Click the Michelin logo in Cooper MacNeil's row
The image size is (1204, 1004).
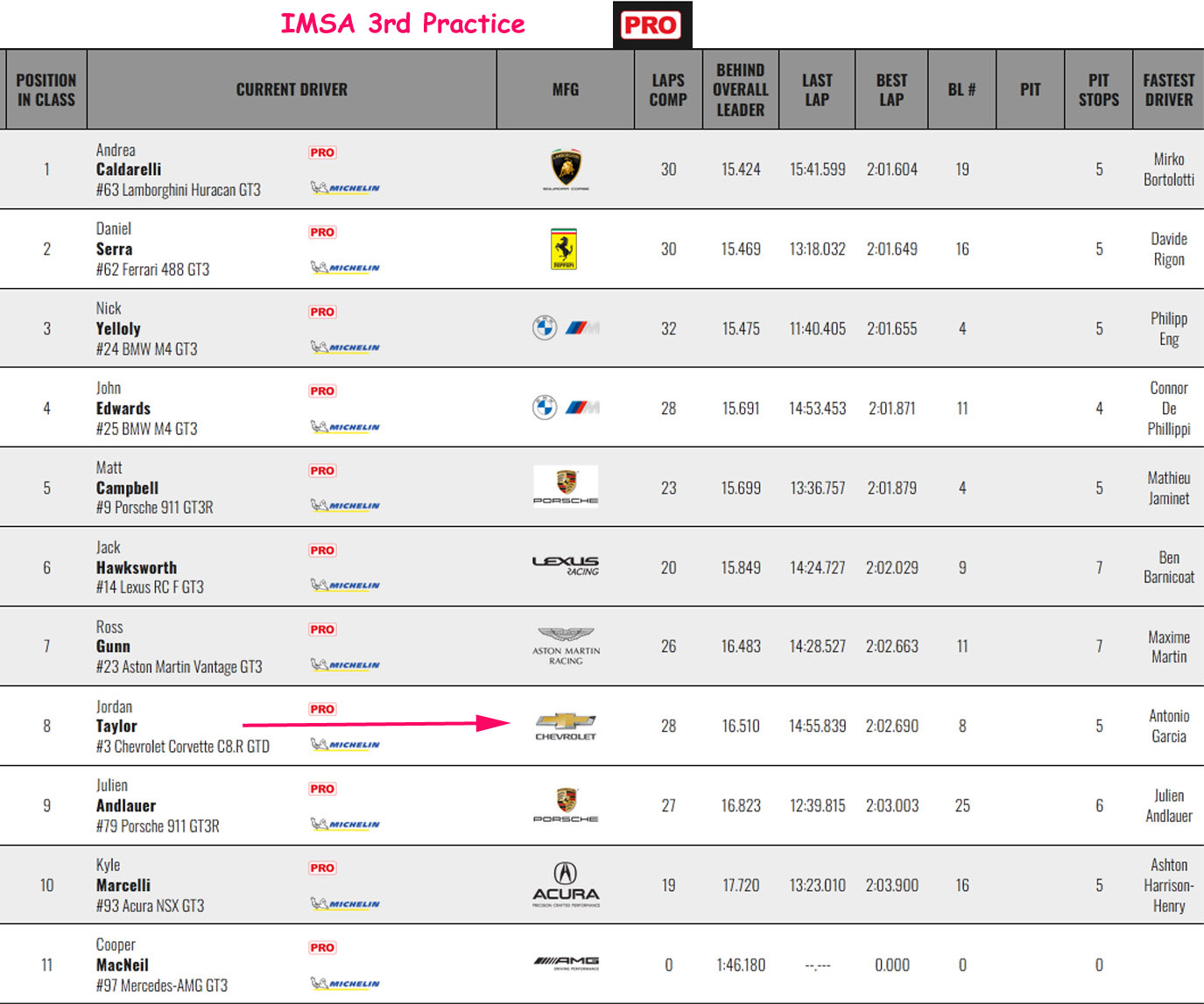[345, 983]
